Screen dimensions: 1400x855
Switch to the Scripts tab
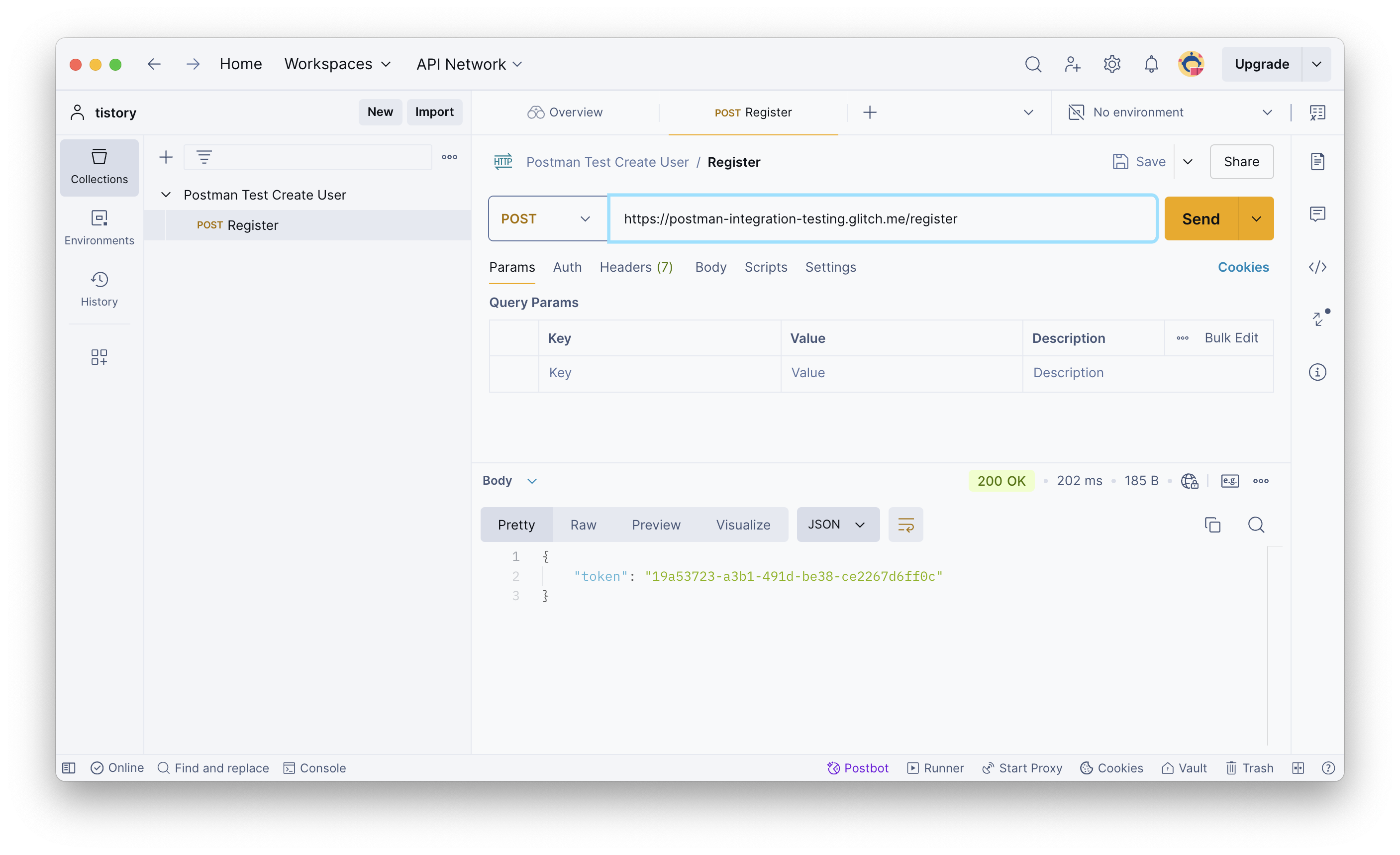pos(765,267)
